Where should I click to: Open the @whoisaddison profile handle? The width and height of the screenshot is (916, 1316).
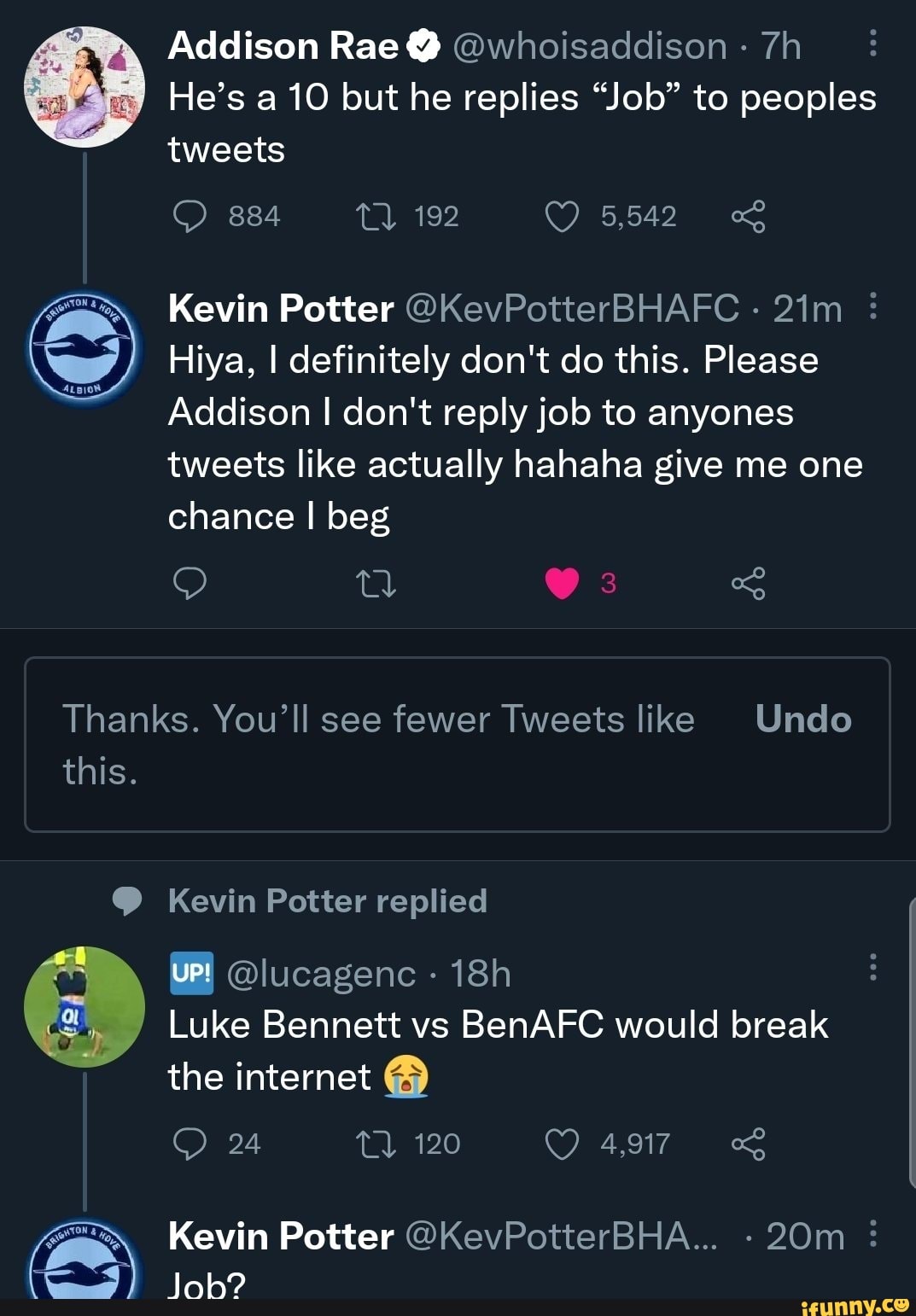[589, 46]
